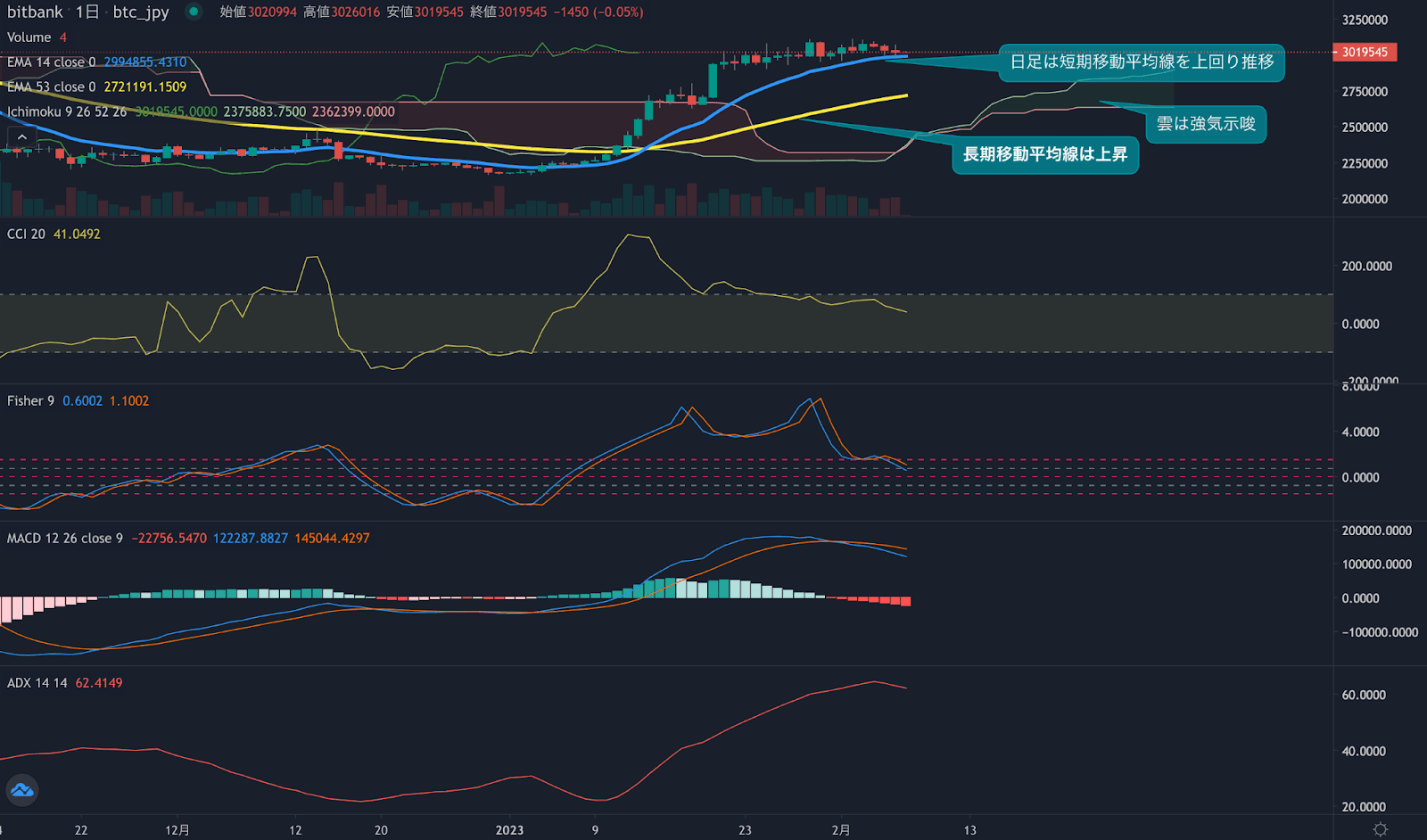Screen dimensions: 1427x840
Task: Toggle the CCI 20 indicator visibility
Action: pyautogui.click(x=27, y=233)
